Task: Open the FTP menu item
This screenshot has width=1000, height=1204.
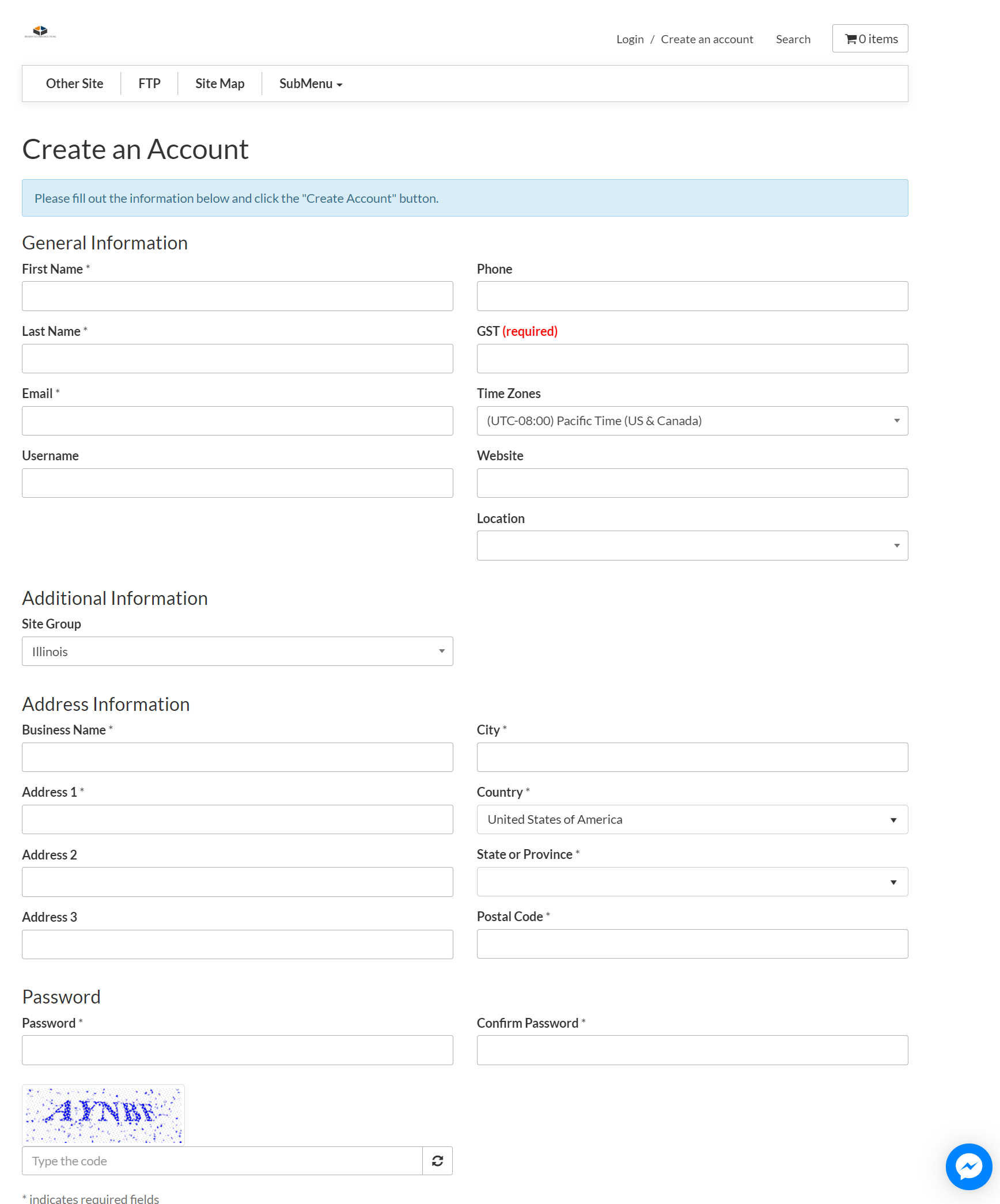Action: (x=149, y=84)
